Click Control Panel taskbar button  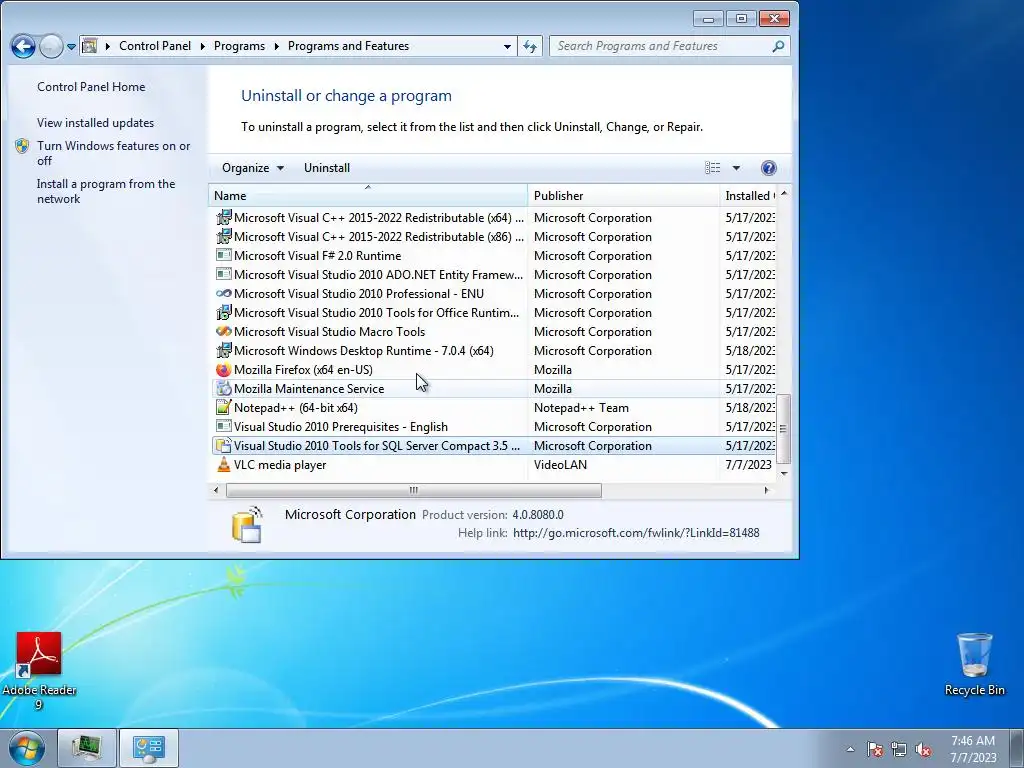[149, 748]
